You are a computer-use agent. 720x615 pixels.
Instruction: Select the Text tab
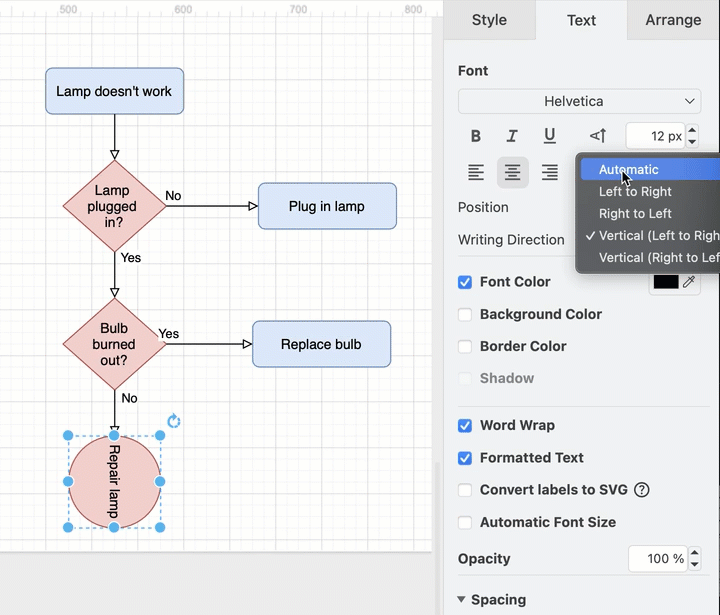pos(581,20)
